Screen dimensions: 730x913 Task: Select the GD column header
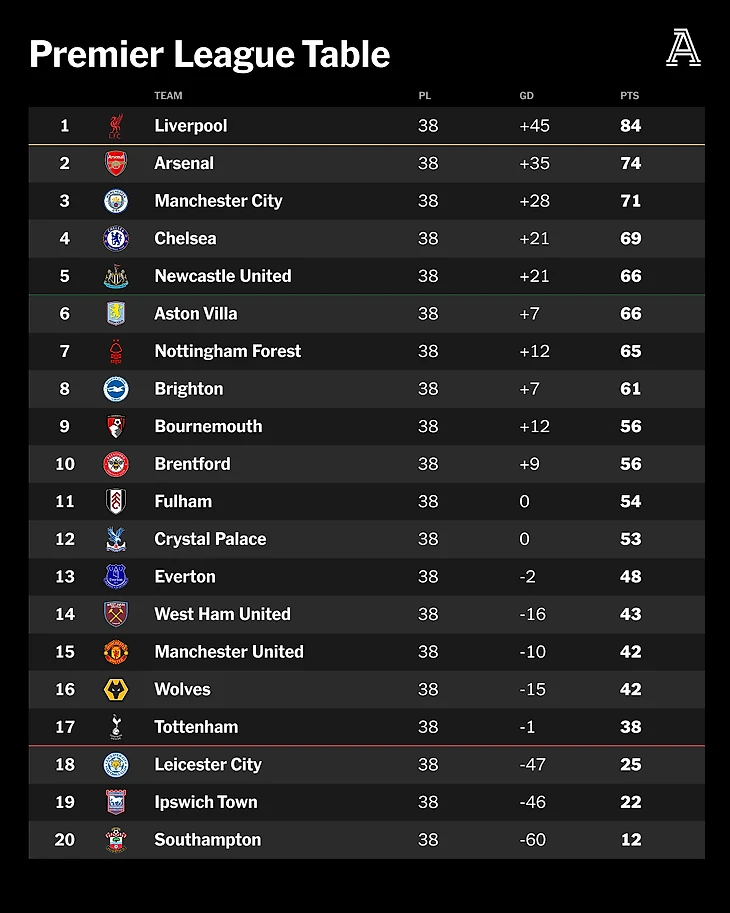tap(526, 95)
